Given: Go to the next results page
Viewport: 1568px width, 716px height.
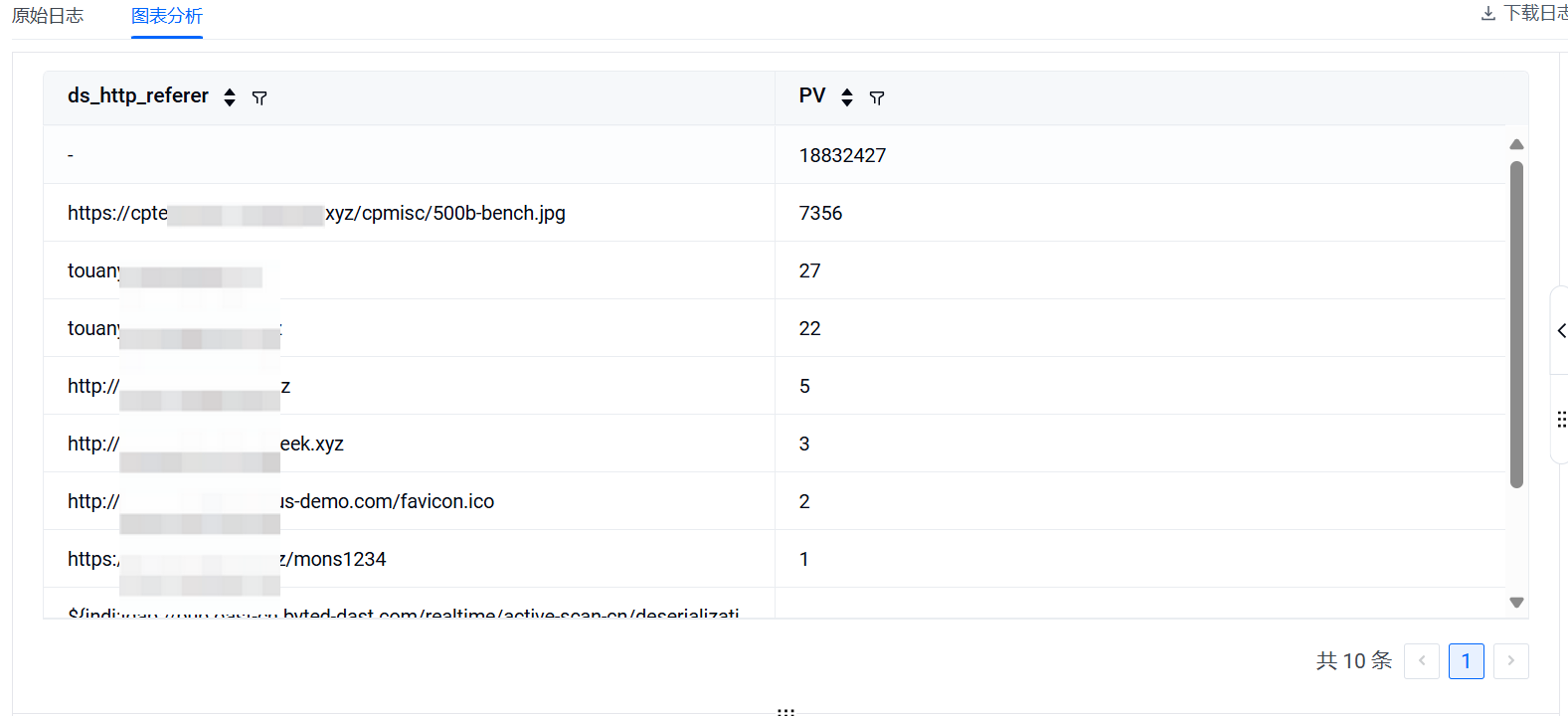Looking at the screenshot, I should coord(1510,661).
